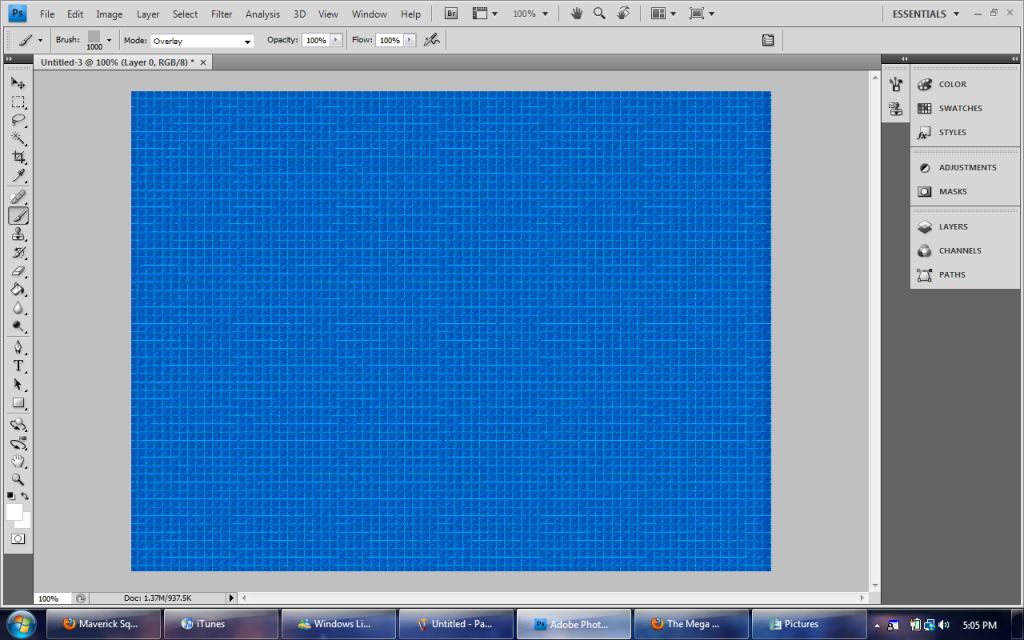Open the Swatches panel

pos(959,108)
